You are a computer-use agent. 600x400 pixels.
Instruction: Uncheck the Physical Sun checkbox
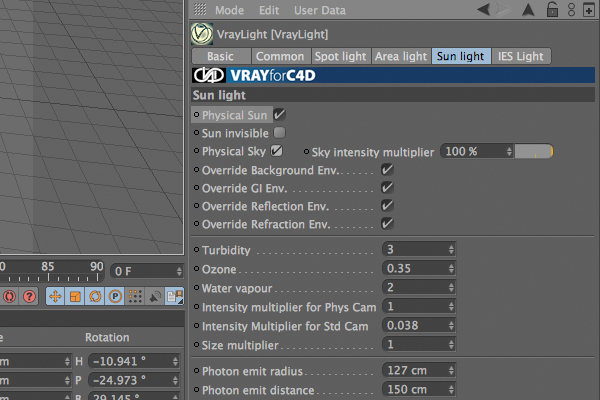point(279,114)
